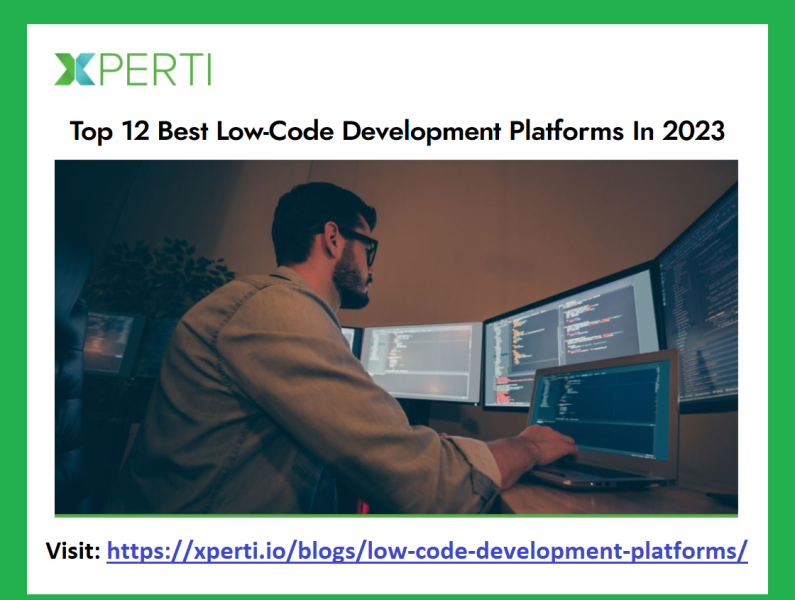The image size is (795, 600).
Task: Click the small monitor beside the man's shoulder
Action: tap(420, 360)
